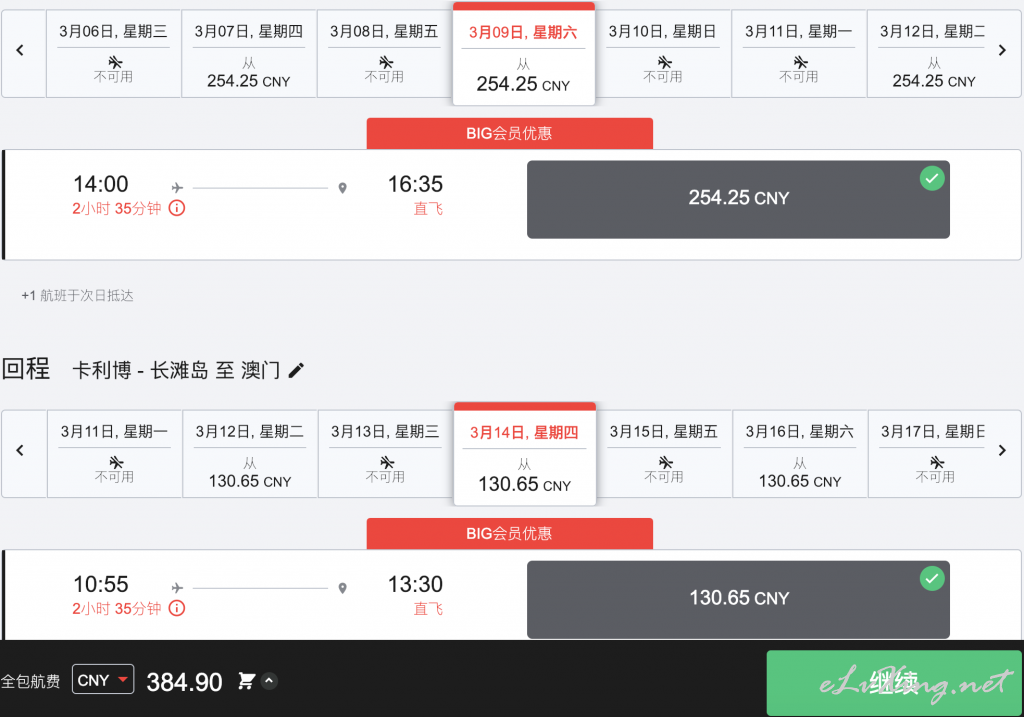Select the 3月16日 return date tab

pos(800,454)
